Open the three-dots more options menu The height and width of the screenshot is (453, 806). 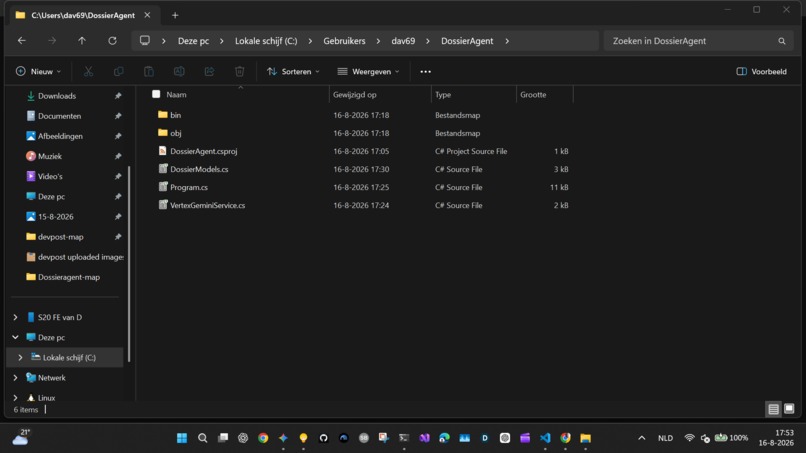click(426, 71)
